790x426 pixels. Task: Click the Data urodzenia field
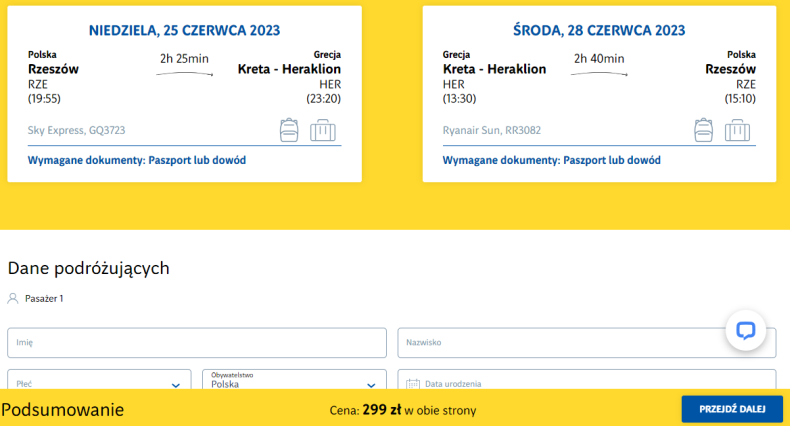[x=587, y=380]
